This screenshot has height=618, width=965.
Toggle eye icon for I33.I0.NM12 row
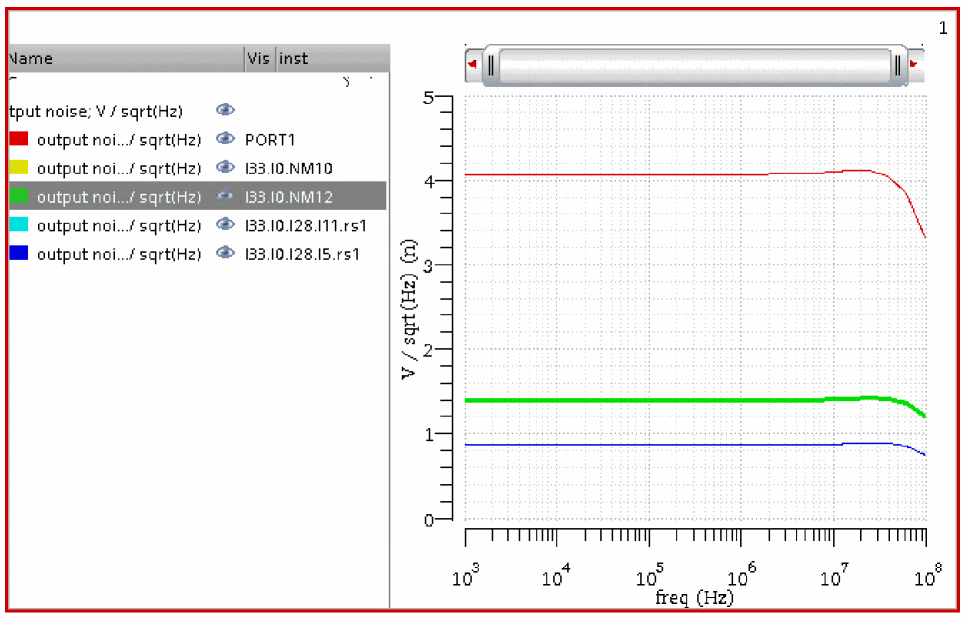coord(225,197)
